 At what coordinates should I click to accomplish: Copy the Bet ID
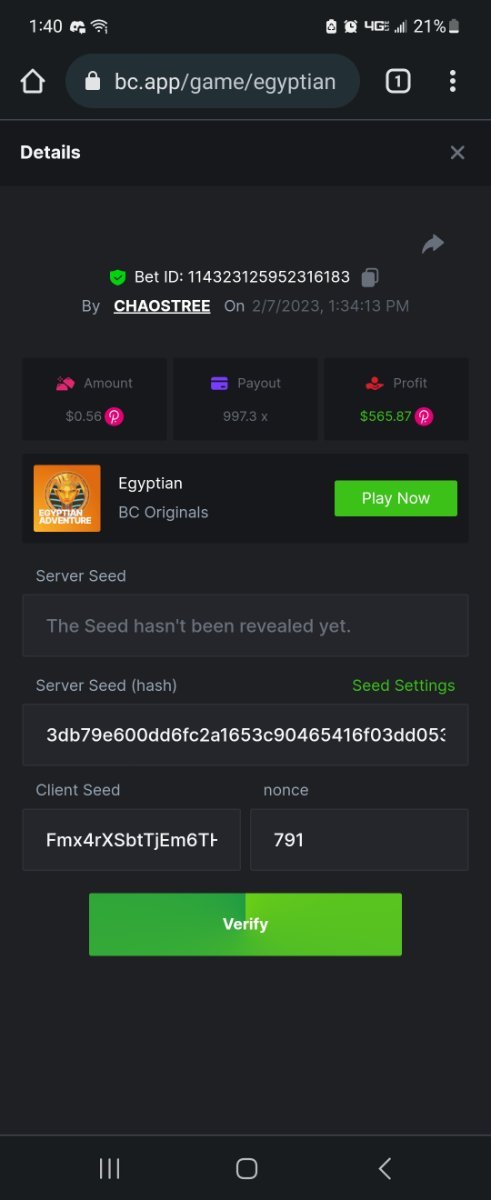click(x=370, y=277)
